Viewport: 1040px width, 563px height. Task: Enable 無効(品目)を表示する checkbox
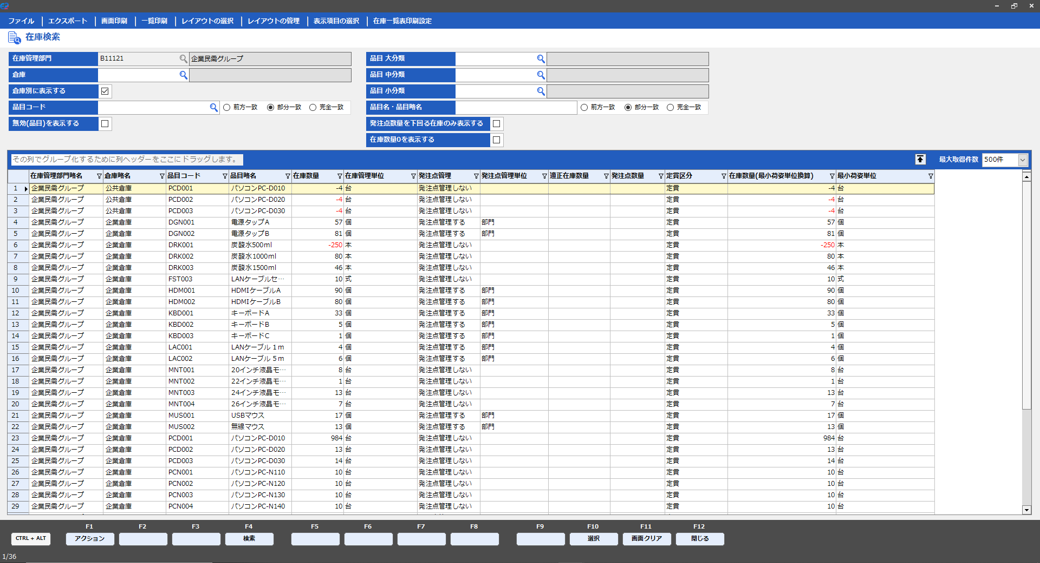tap(105, 123)
